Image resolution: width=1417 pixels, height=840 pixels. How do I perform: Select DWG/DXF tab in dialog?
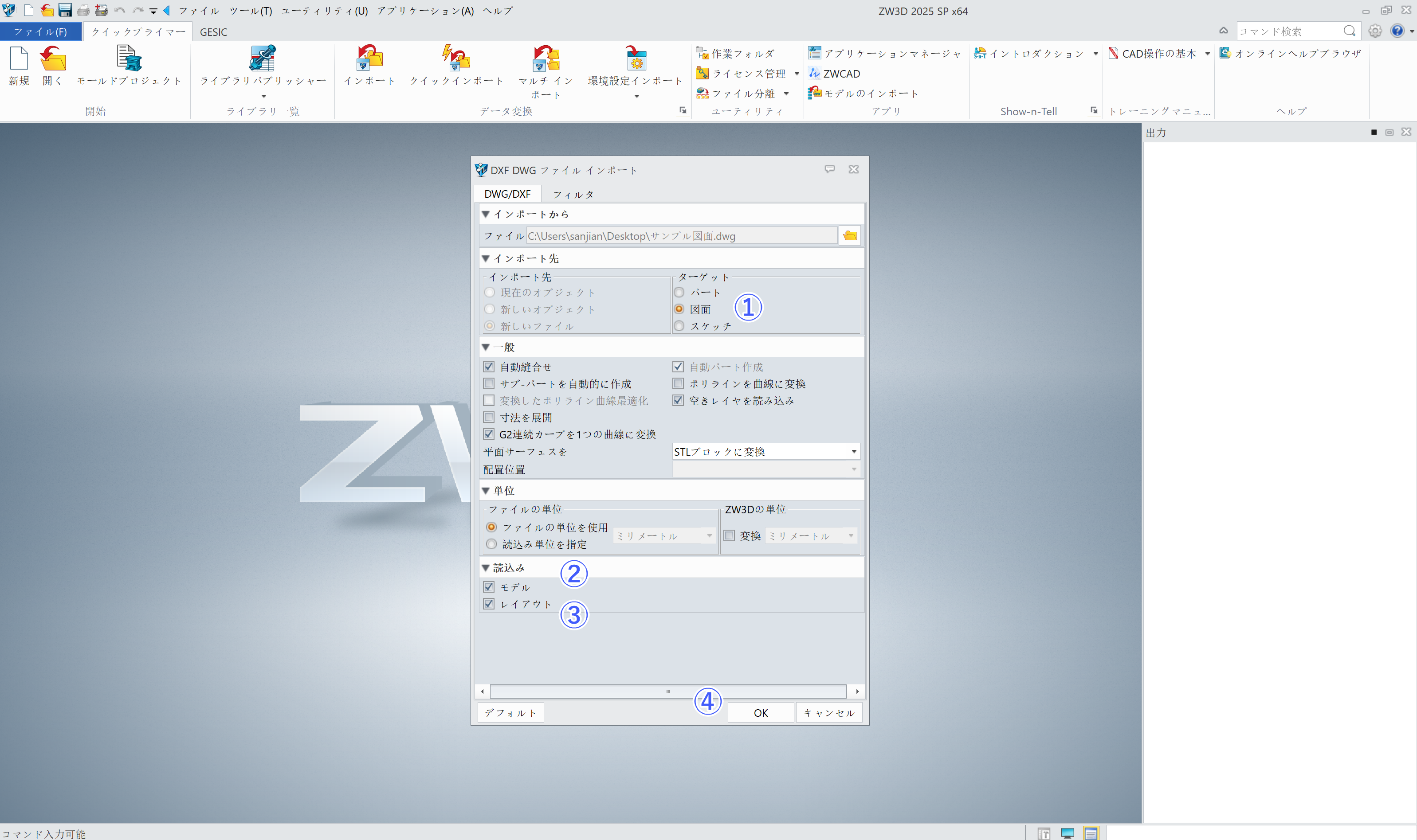507,194
